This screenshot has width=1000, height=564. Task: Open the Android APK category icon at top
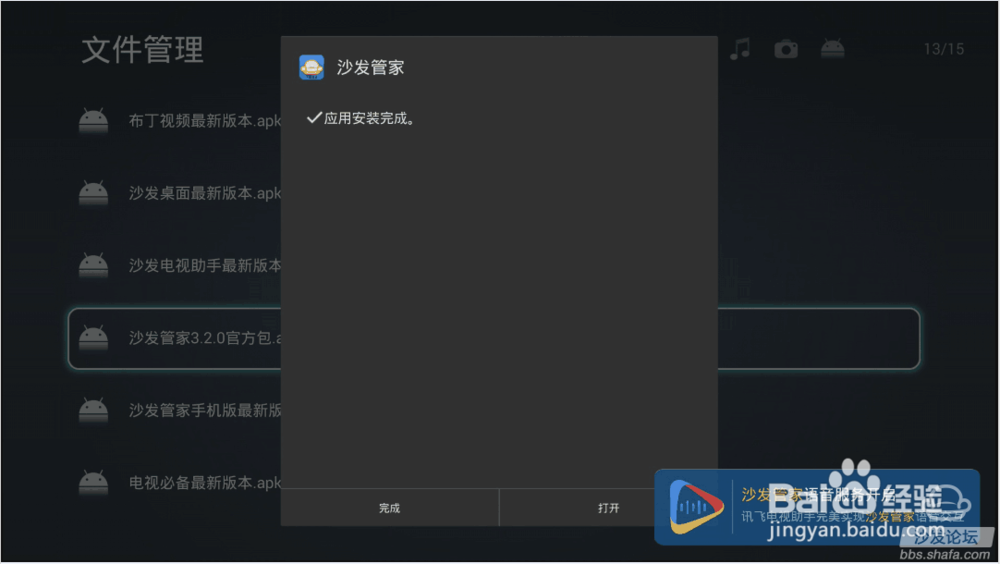[832, 49]
